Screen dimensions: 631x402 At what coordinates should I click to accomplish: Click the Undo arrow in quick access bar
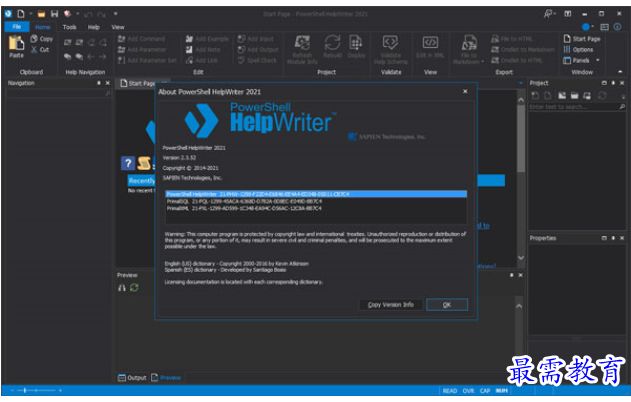(x=88, y=14)
